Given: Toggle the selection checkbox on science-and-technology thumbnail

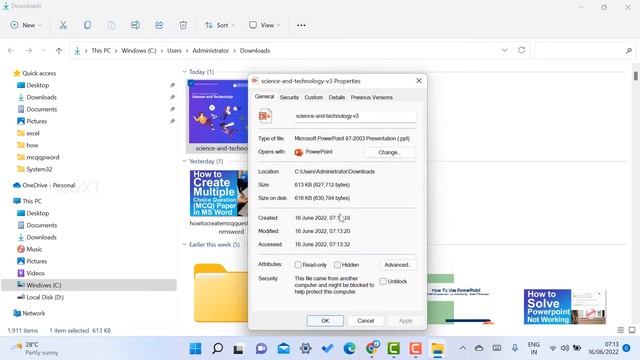Looking at the screenshot, I should point(191,83).
